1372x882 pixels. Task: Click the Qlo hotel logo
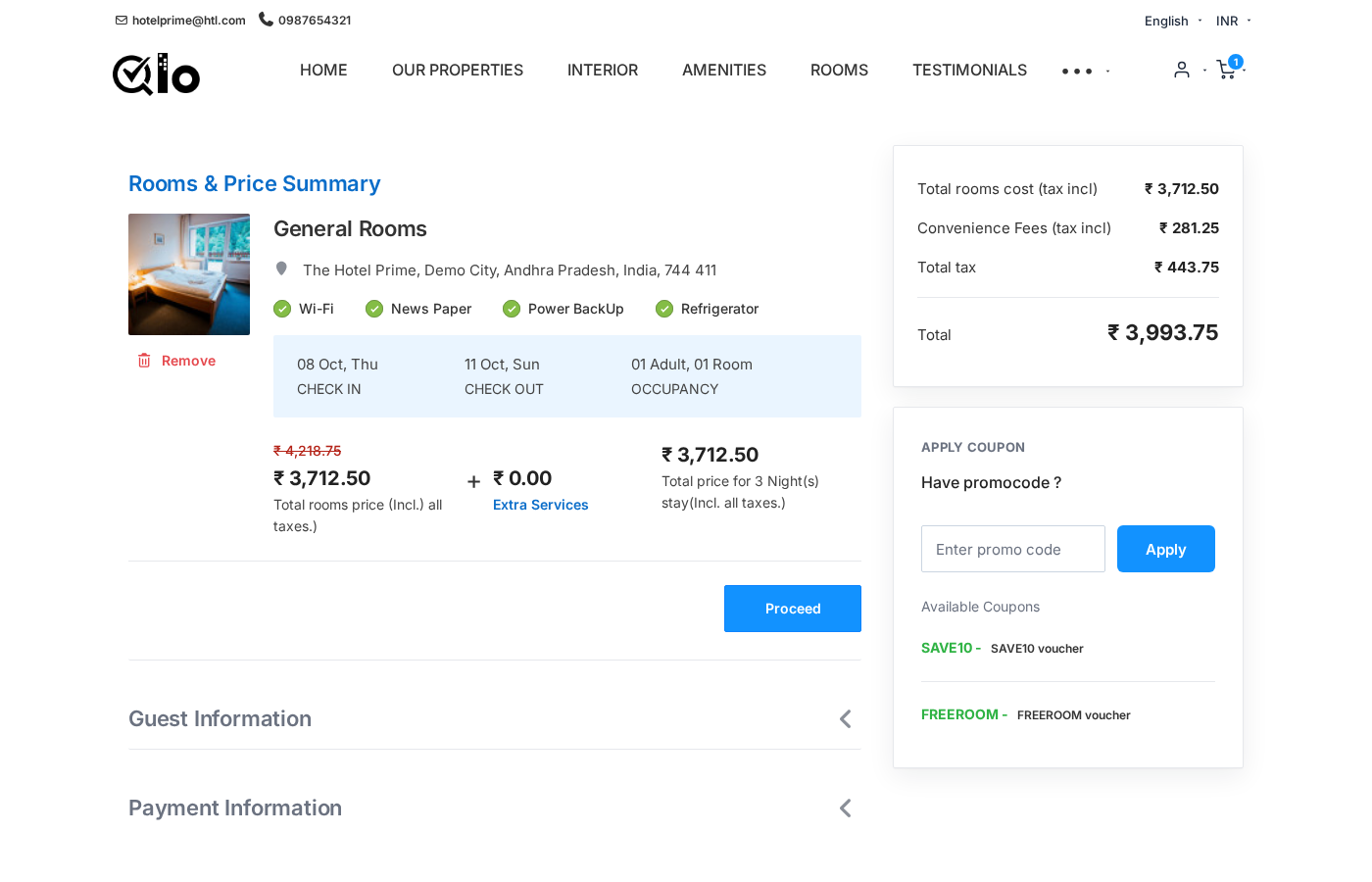156,73
